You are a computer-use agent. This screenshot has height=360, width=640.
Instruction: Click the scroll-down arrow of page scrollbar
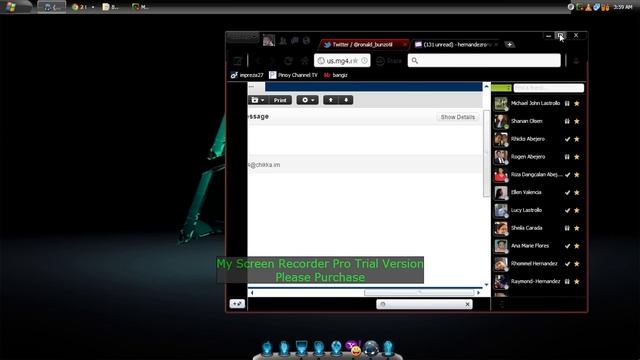tap(486, 285)
